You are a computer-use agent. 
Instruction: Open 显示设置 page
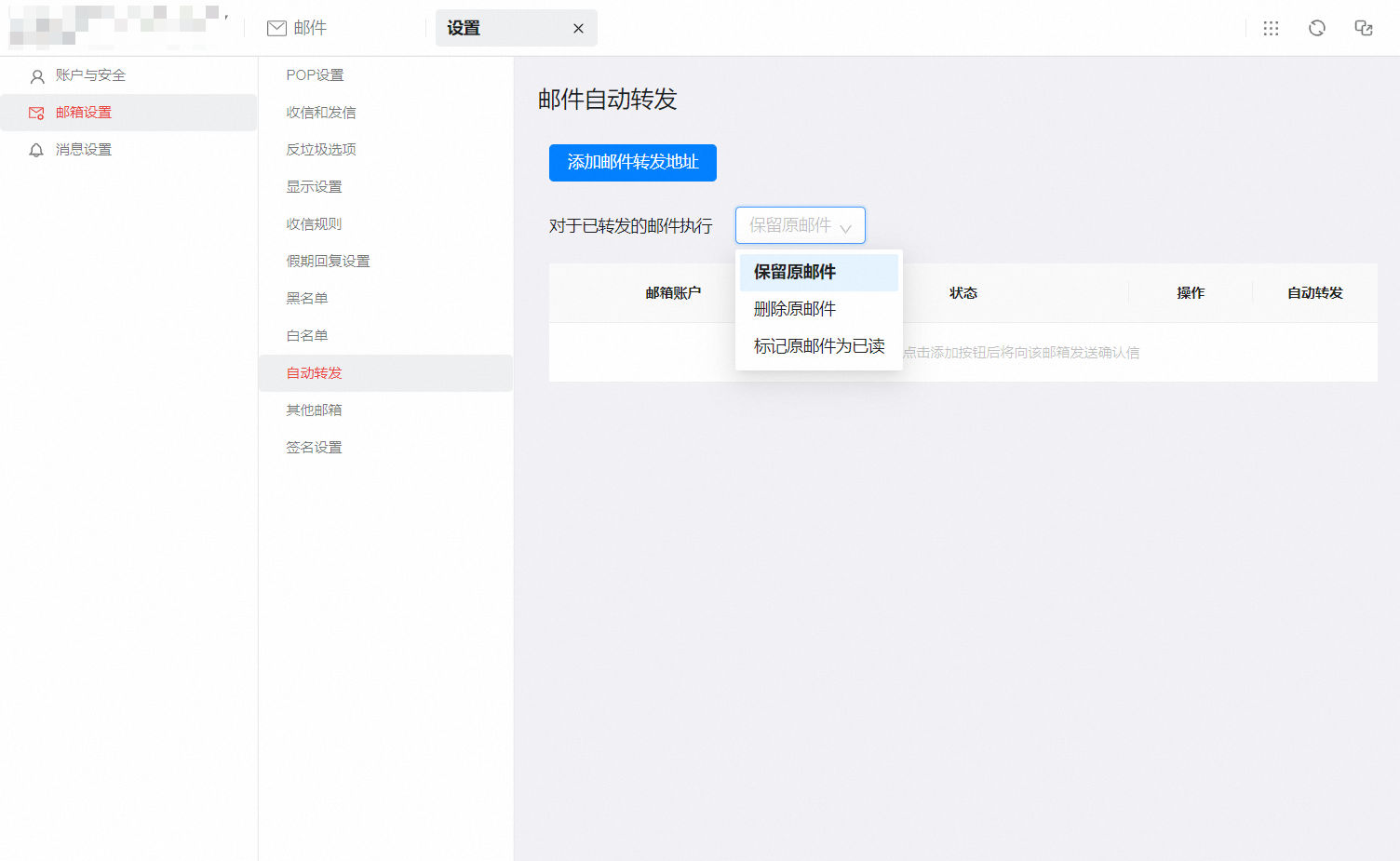click(385, 187)
